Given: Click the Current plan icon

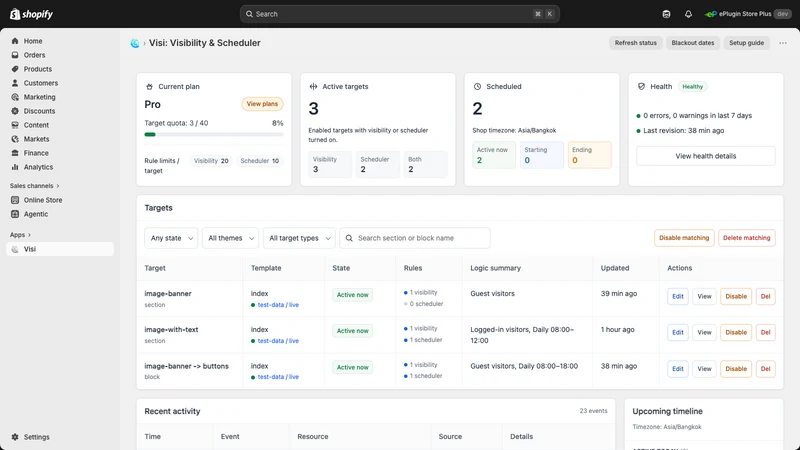Looking at the screenshot, I should click(x=149, y=87).
